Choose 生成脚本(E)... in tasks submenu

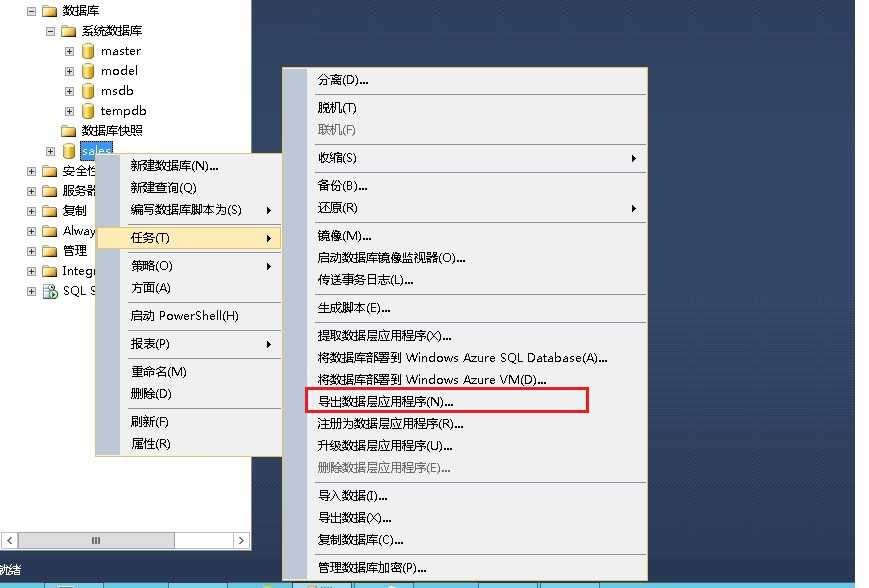tap(464, 308)
